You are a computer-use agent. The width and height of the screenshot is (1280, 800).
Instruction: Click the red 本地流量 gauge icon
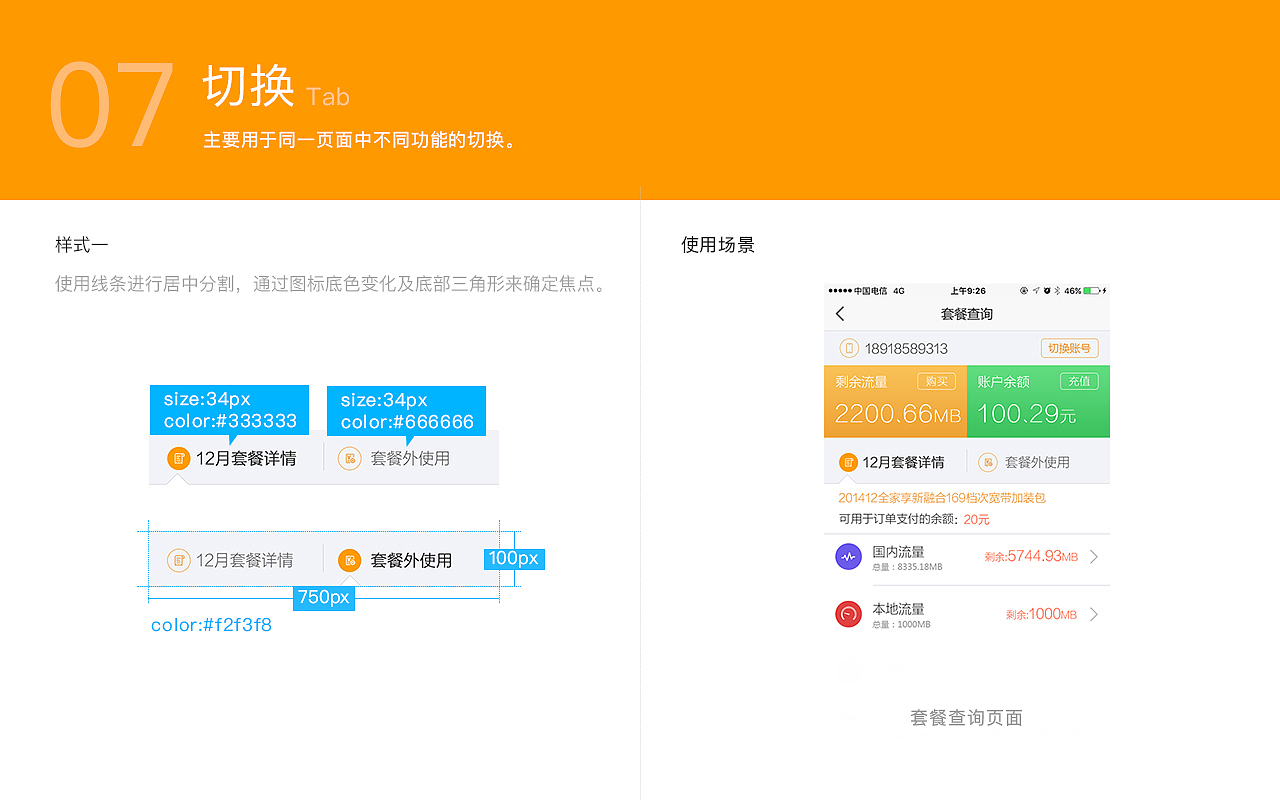coord(848,614)
